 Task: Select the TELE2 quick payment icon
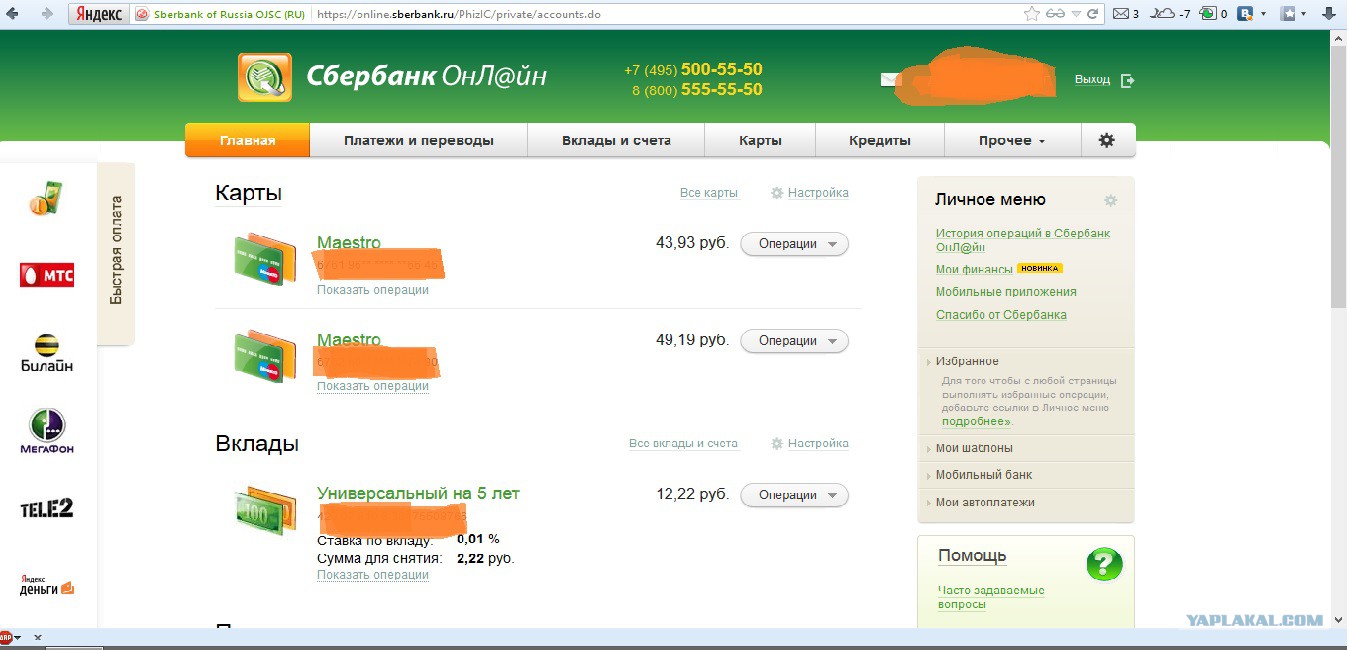pos(47,508)
